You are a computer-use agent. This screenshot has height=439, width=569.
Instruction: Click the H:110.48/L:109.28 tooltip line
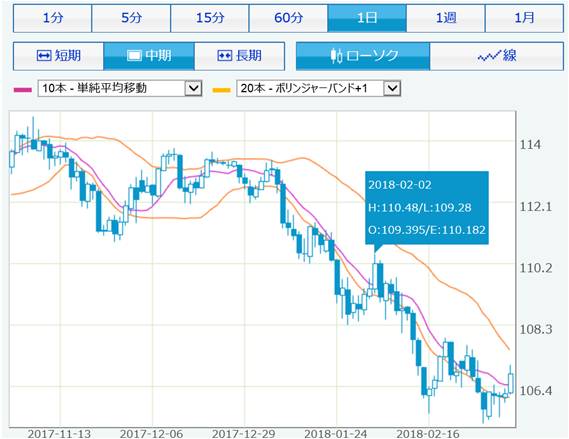pyautogui.click(x=419, y=208)
